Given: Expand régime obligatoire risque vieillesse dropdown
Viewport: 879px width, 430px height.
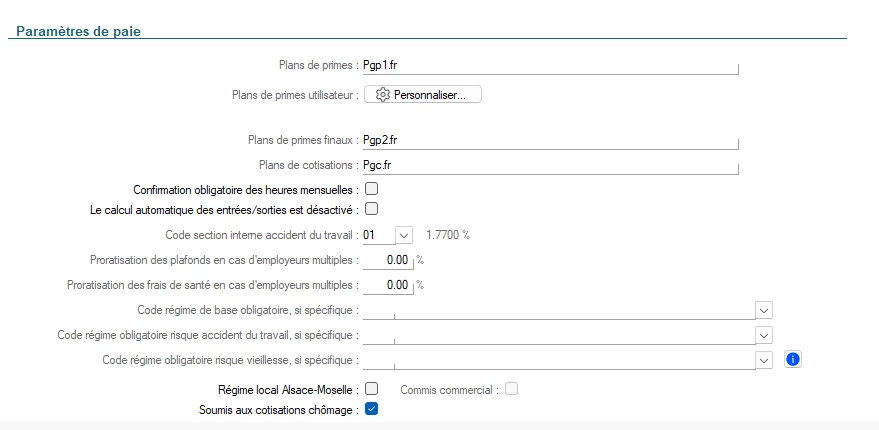Looking at the screenshot, I should [x=764, y=360].
